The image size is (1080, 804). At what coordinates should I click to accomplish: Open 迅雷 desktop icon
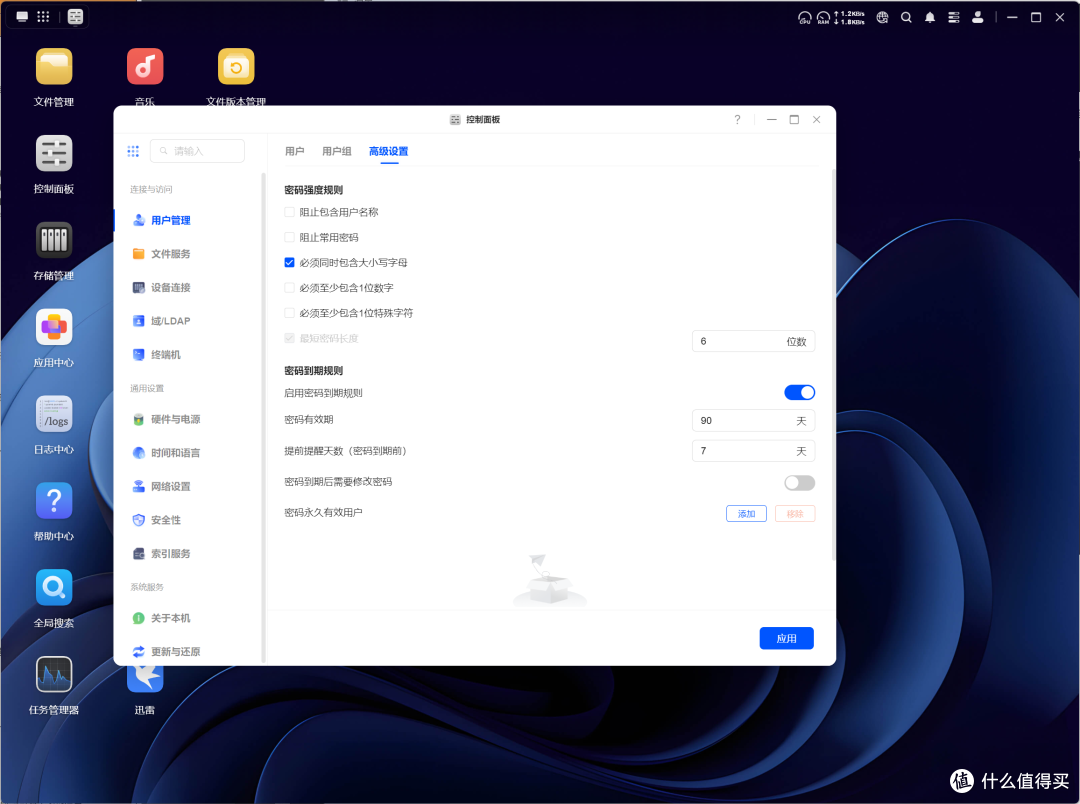[145, 679]
